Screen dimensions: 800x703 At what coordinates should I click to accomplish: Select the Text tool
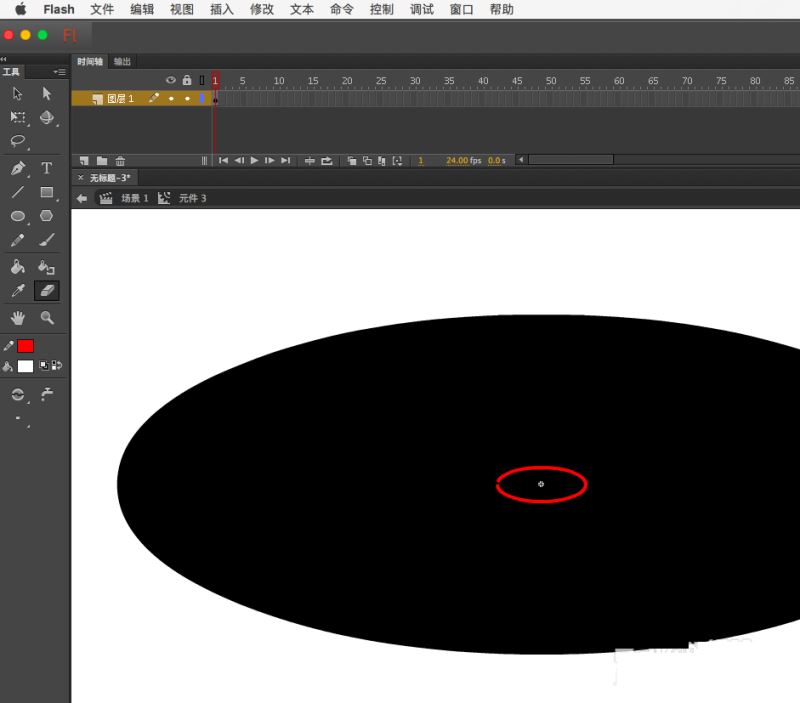tap(46, 168)
